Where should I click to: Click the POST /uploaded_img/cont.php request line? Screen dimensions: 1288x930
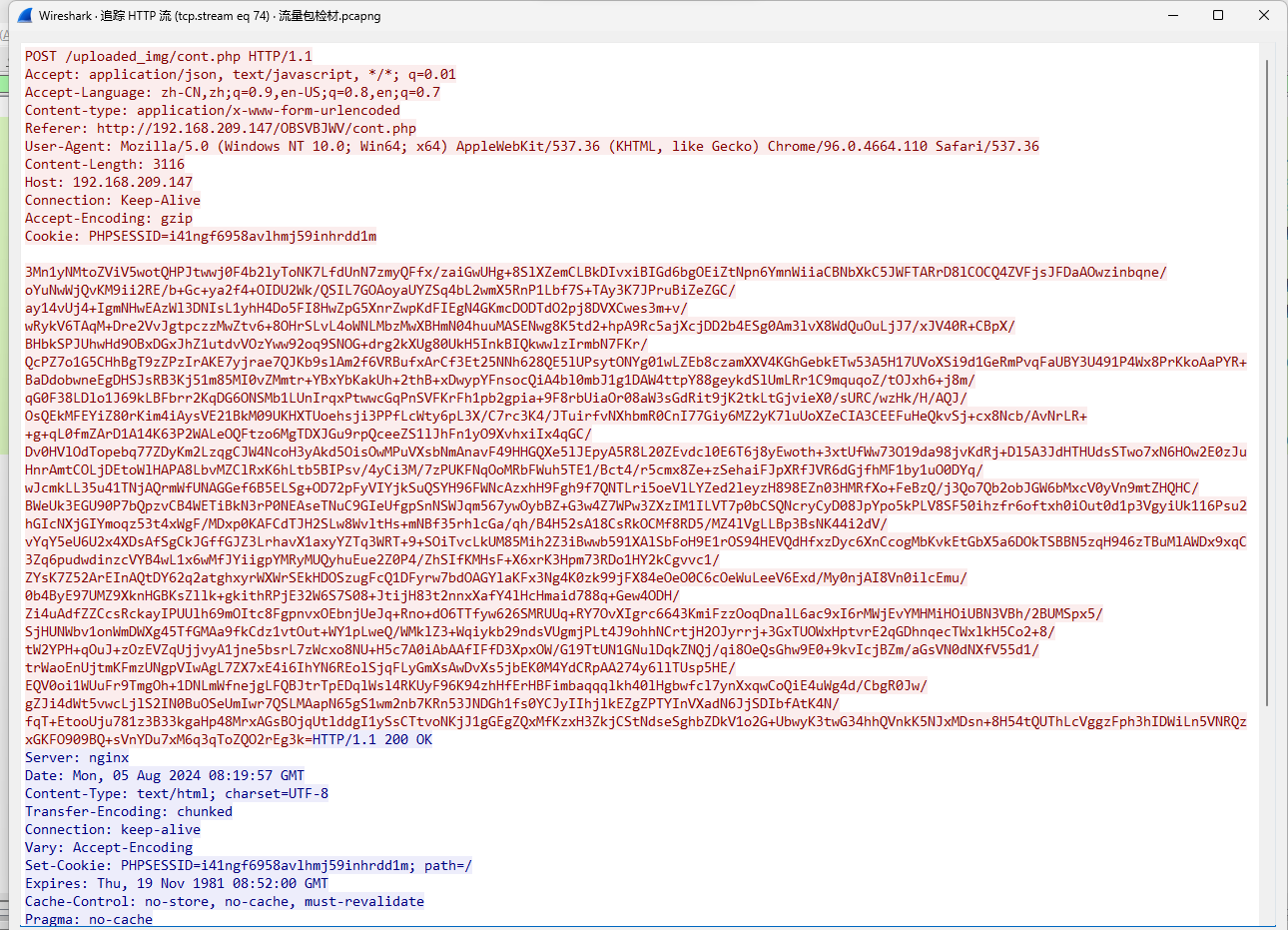169,56
